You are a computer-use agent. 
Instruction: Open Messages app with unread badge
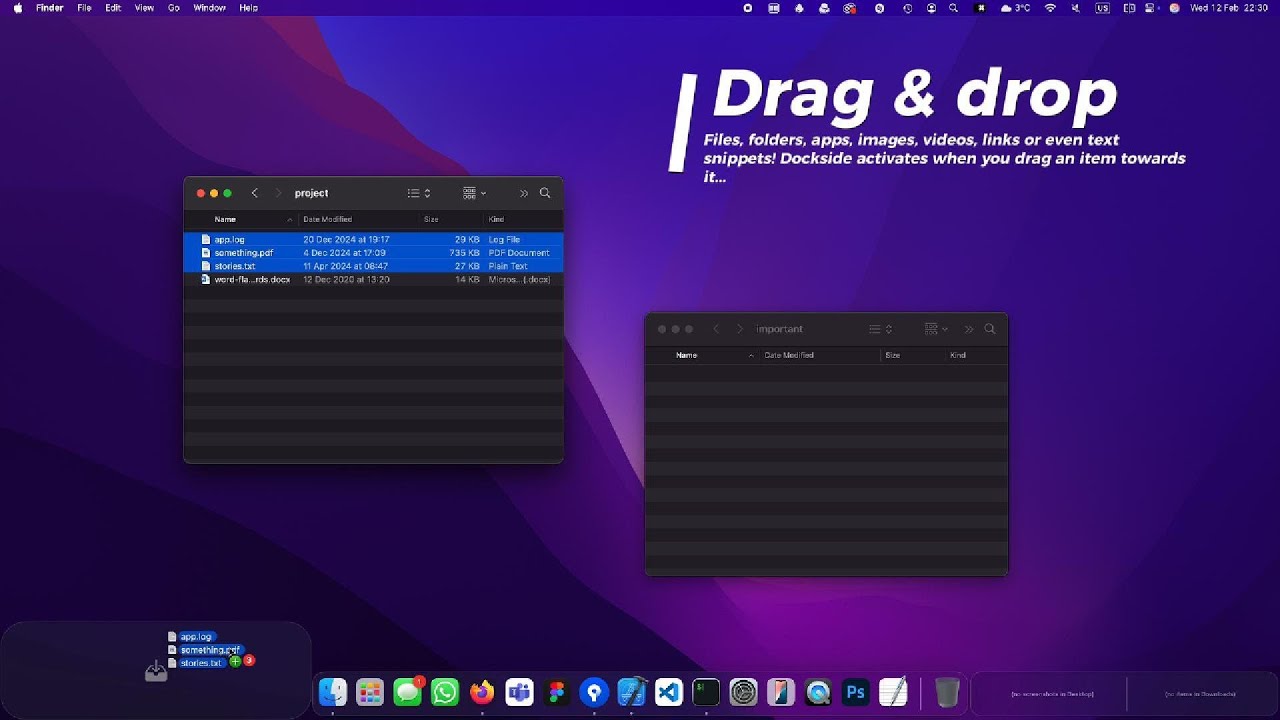point(408,692)
